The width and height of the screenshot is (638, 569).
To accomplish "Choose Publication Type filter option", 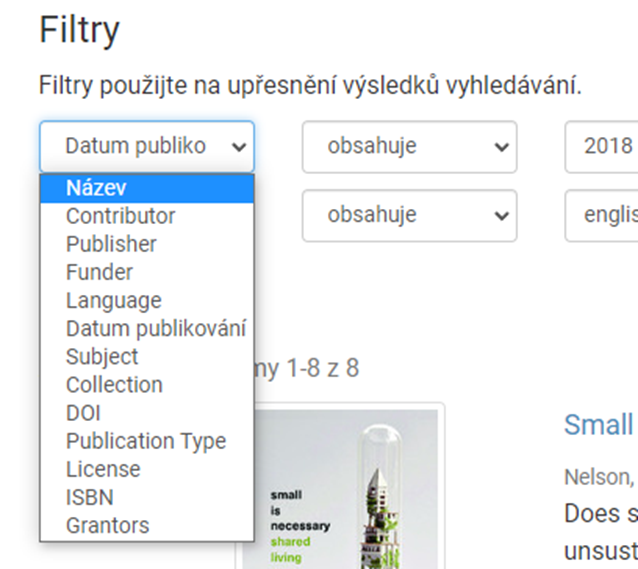I will click(147, 441).
